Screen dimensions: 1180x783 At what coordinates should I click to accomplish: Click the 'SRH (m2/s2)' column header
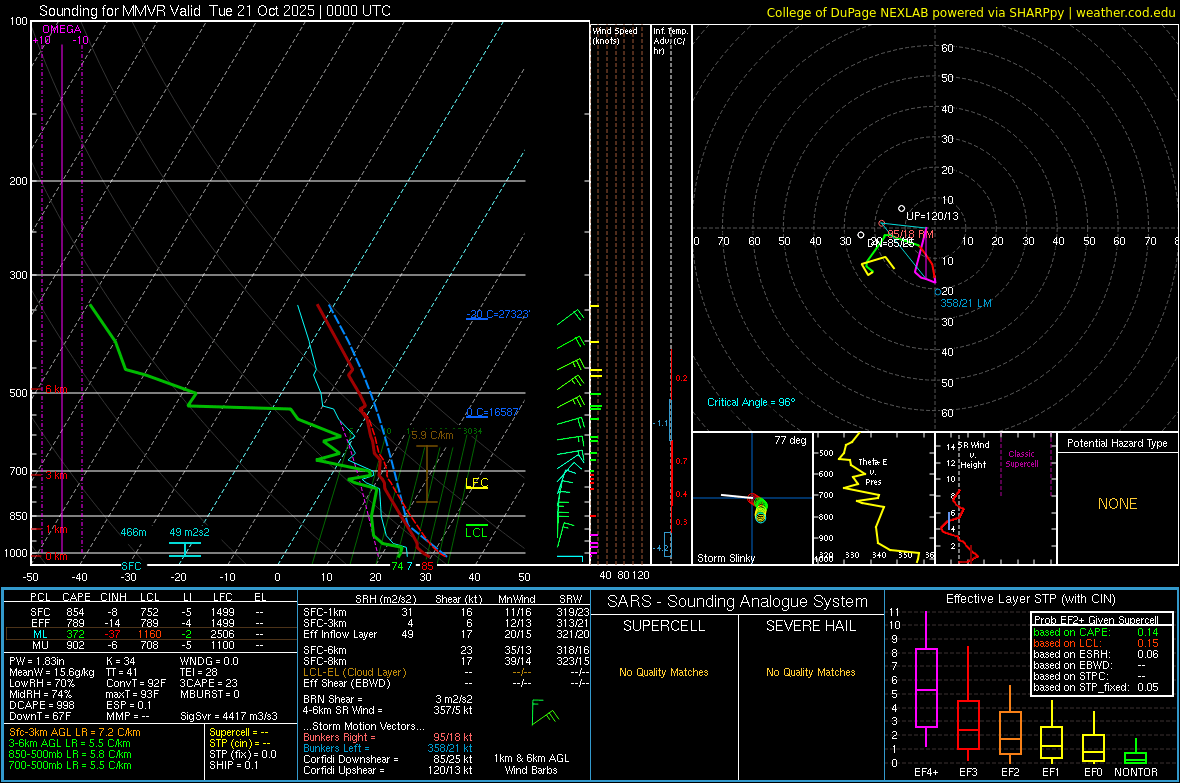click(386, 599)
